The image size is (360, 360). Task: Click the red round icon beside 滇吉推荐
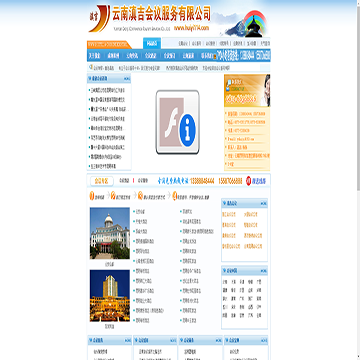click(248, 181)
